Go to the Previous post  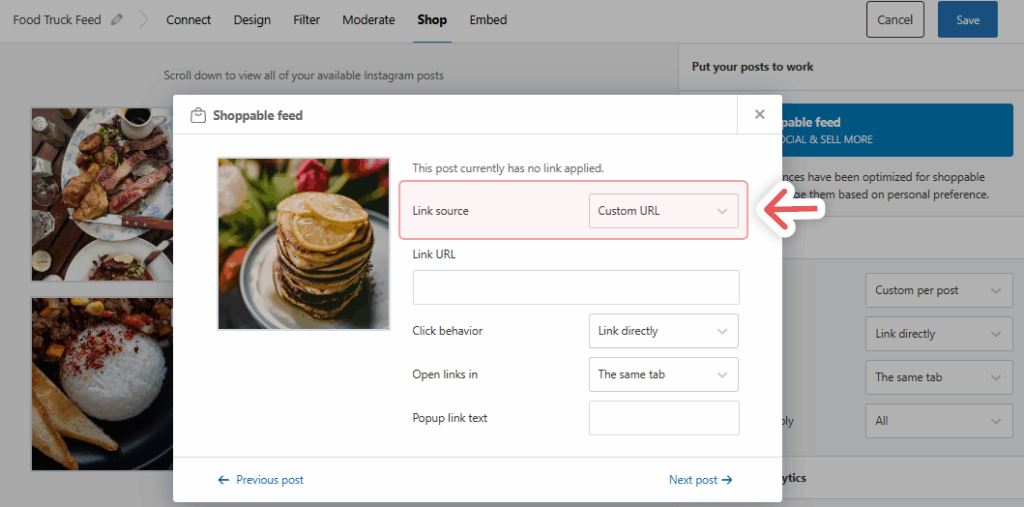[x=261, y=480]
